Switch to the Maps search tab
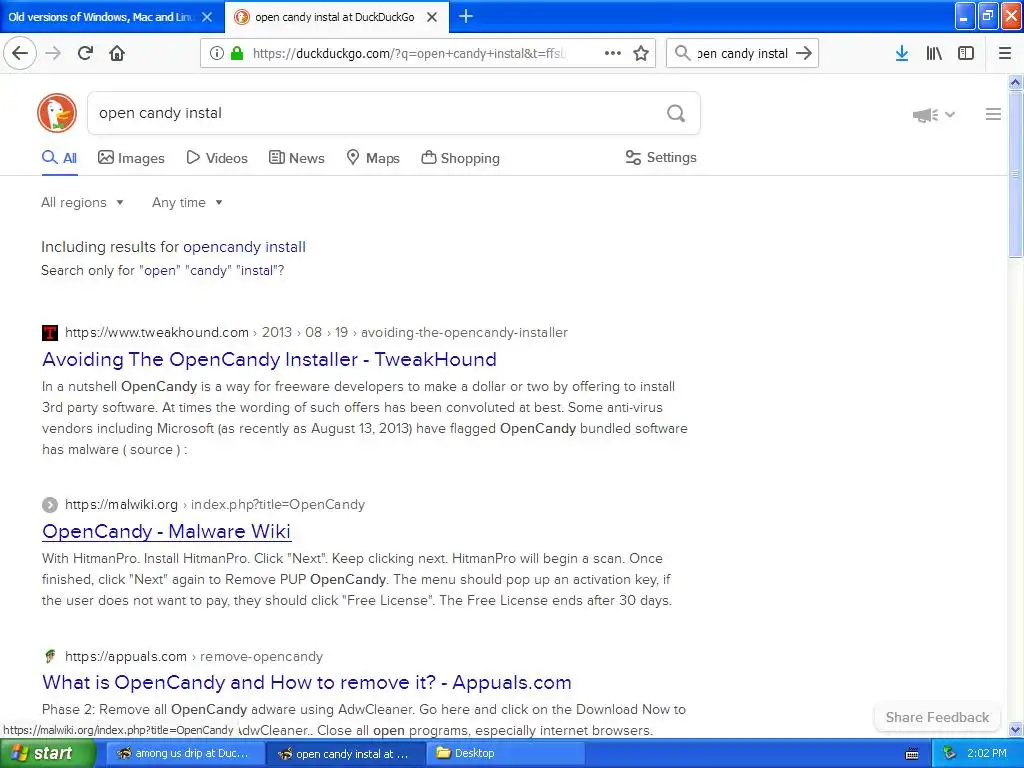Screen dimensions: 1024x768 373,158
